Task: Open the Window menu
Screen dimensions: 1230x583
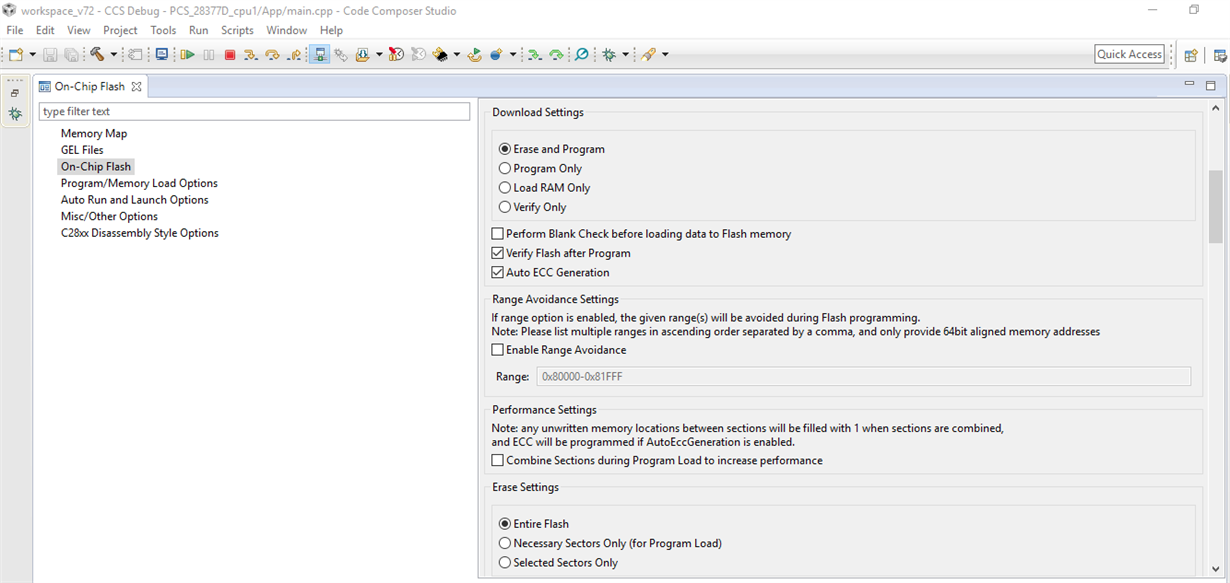Action: pos(287,30)
